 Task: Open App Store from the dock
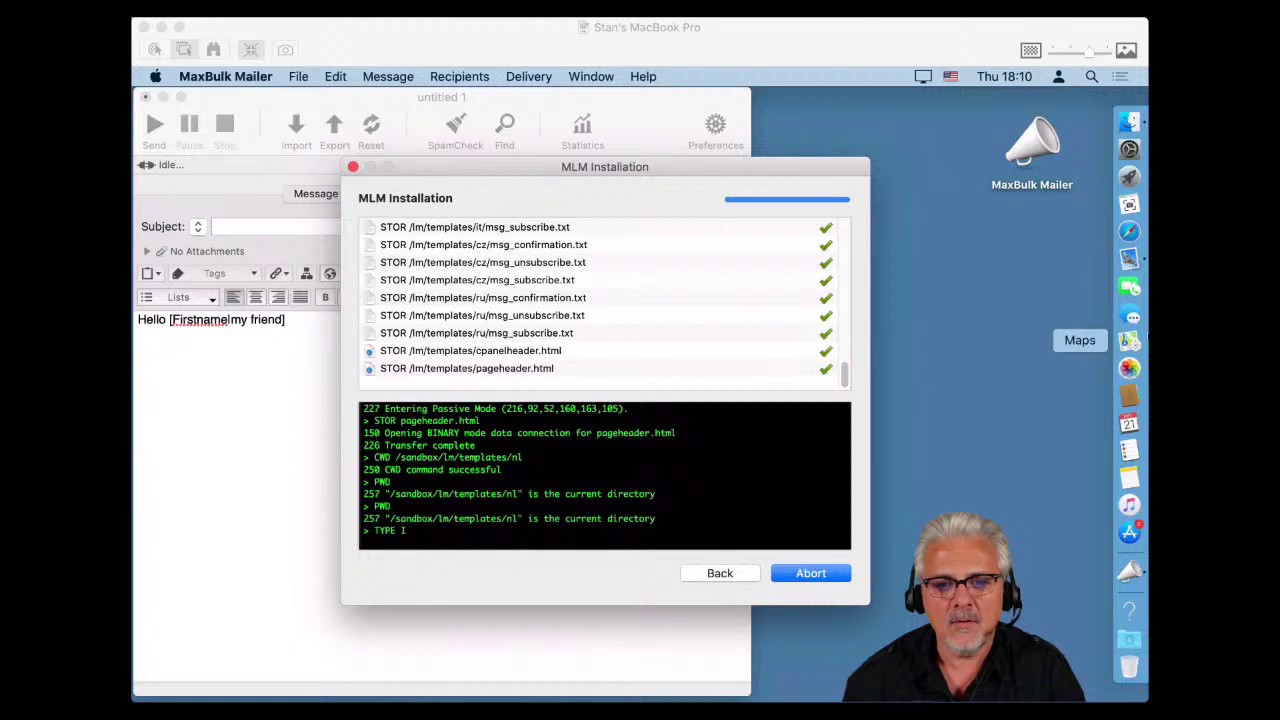1129,532
